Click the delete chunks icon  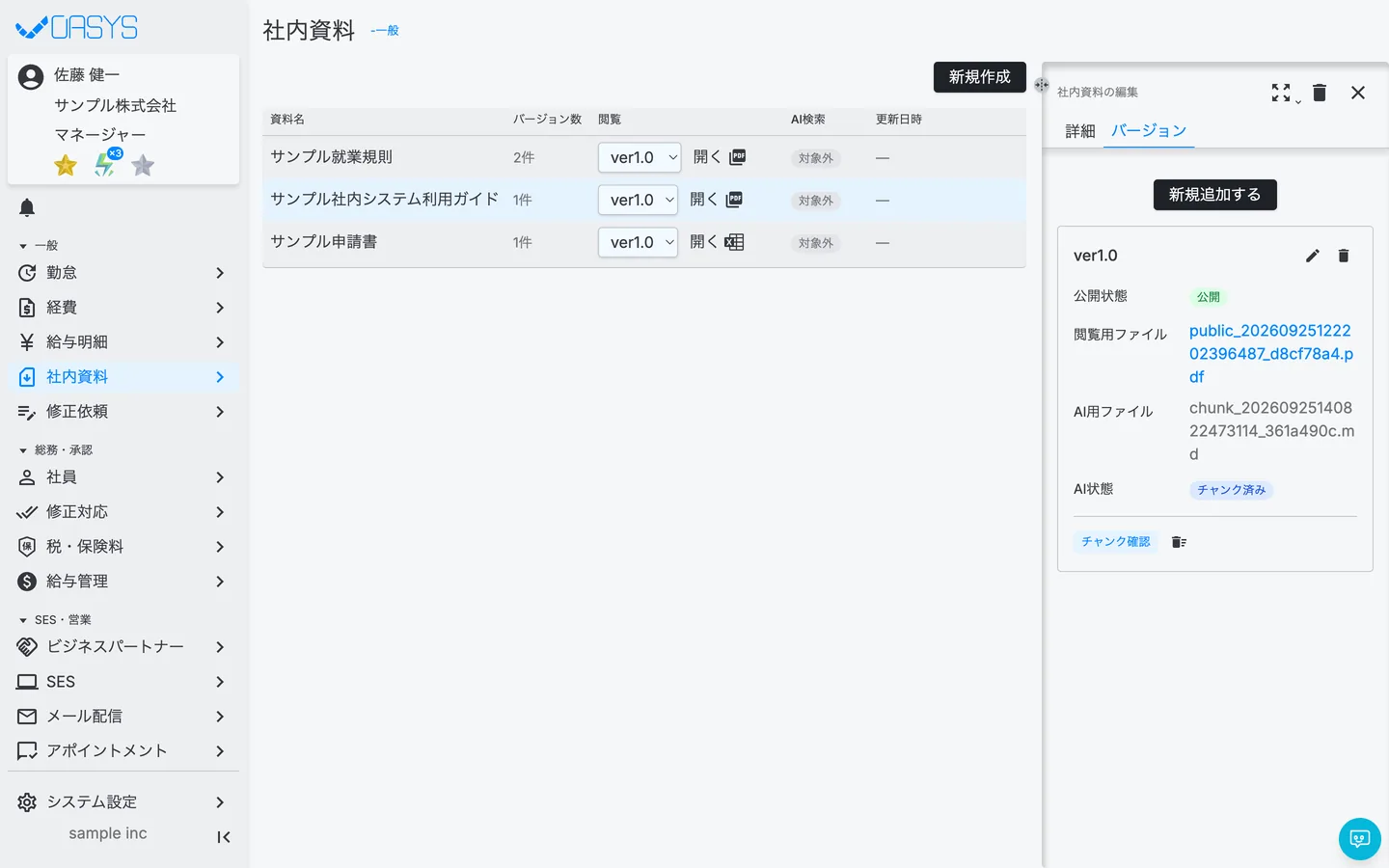pos(1179,542)
